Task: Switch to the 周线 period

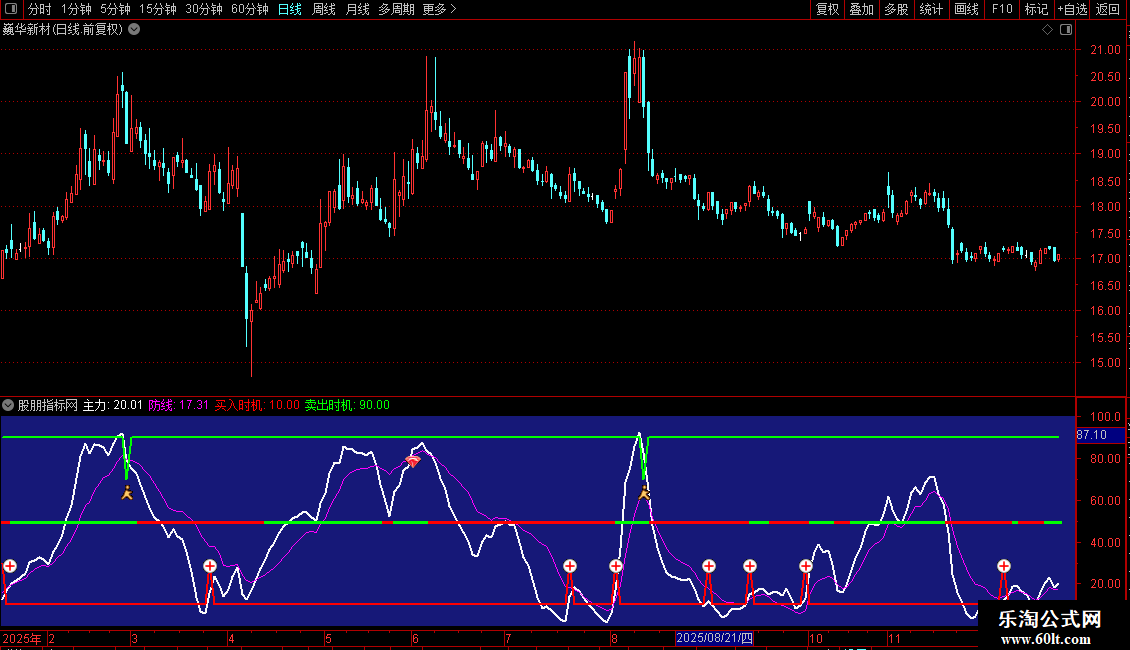Action: click(324, 9)
